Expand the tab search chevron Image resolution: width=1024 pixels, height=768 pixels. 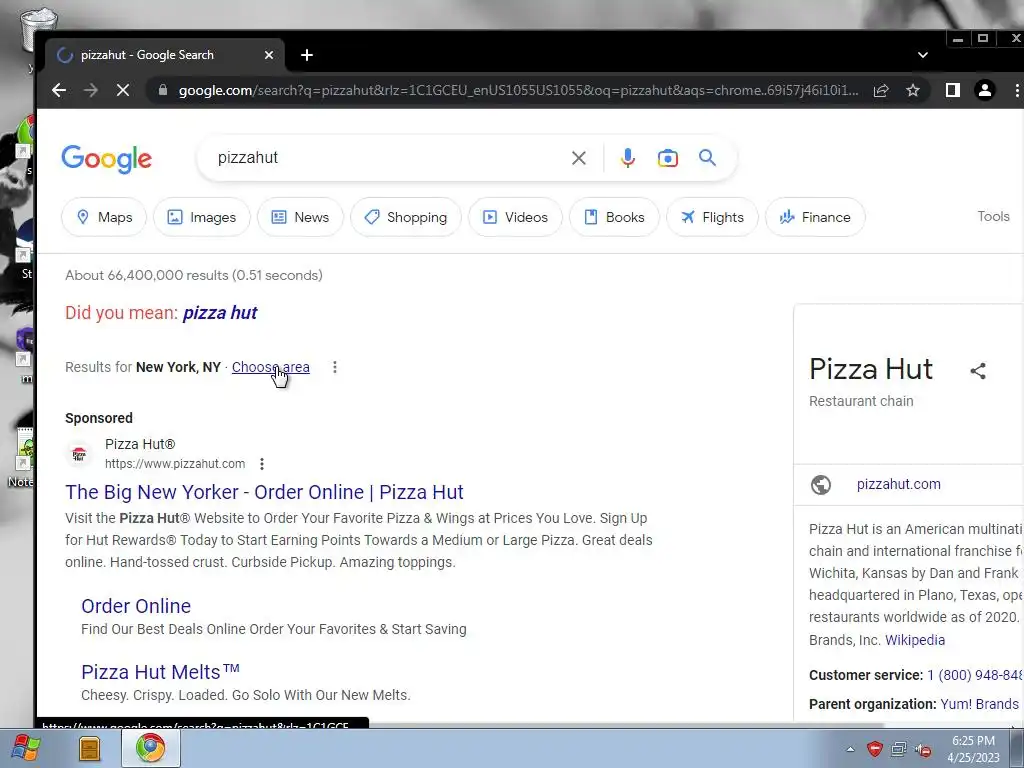coord(923,55)
